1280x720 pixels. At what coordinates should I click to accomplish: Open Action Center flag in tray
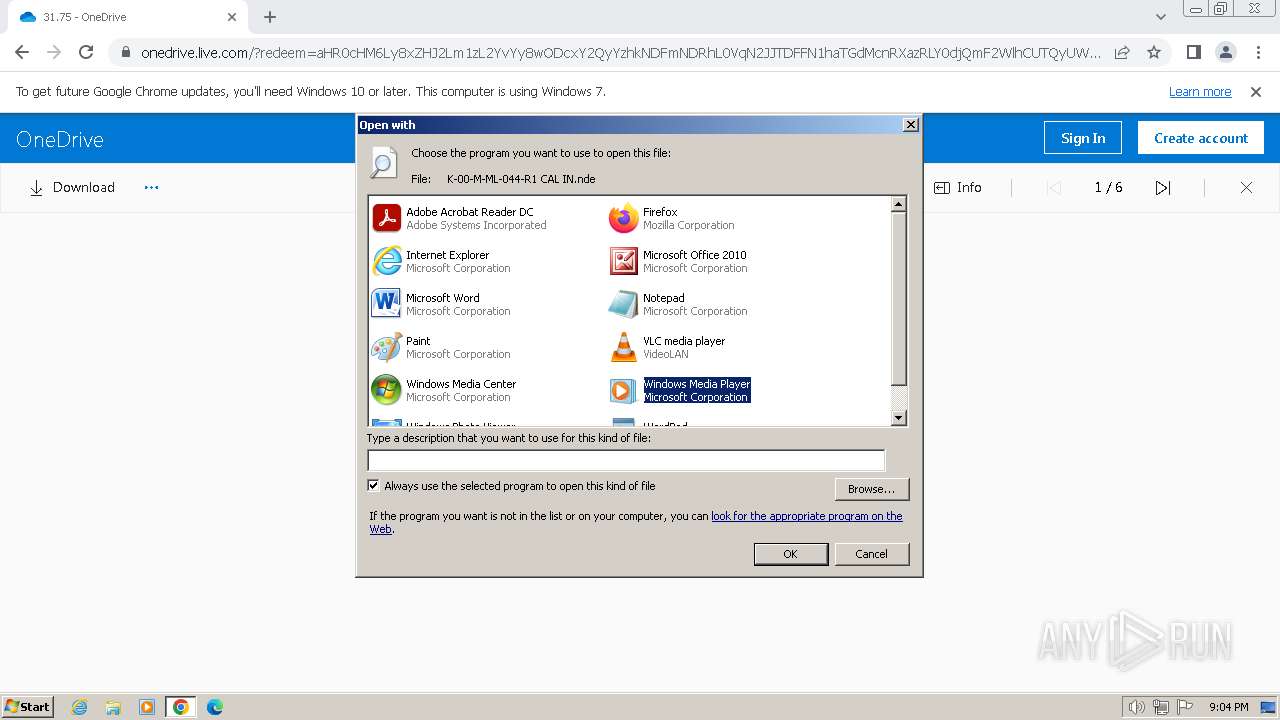click(x=1185, y=707)
